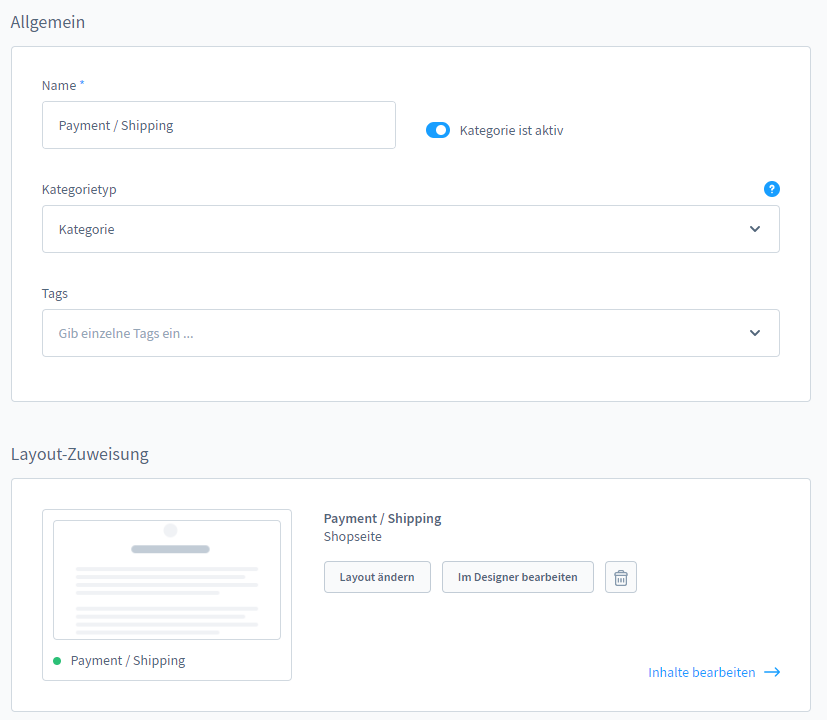Open the Kategorietyp dropdown
The image size is (827, 720).
pyautogui.click(x=410, y=229)
